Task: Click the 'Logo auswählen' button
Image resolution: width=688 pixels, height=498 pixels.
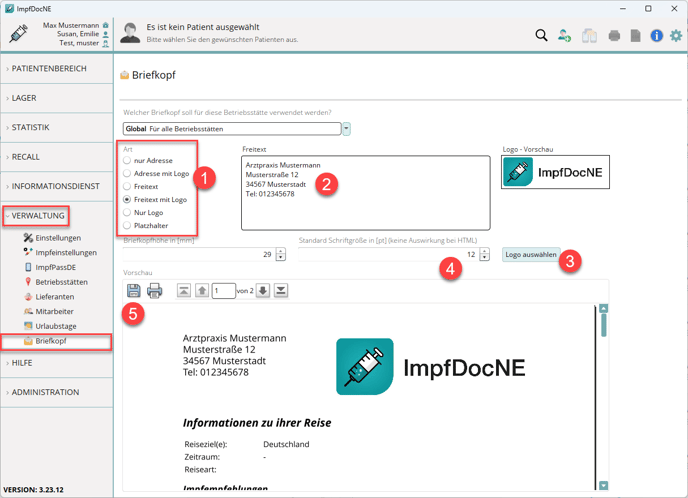Action: 531,255
